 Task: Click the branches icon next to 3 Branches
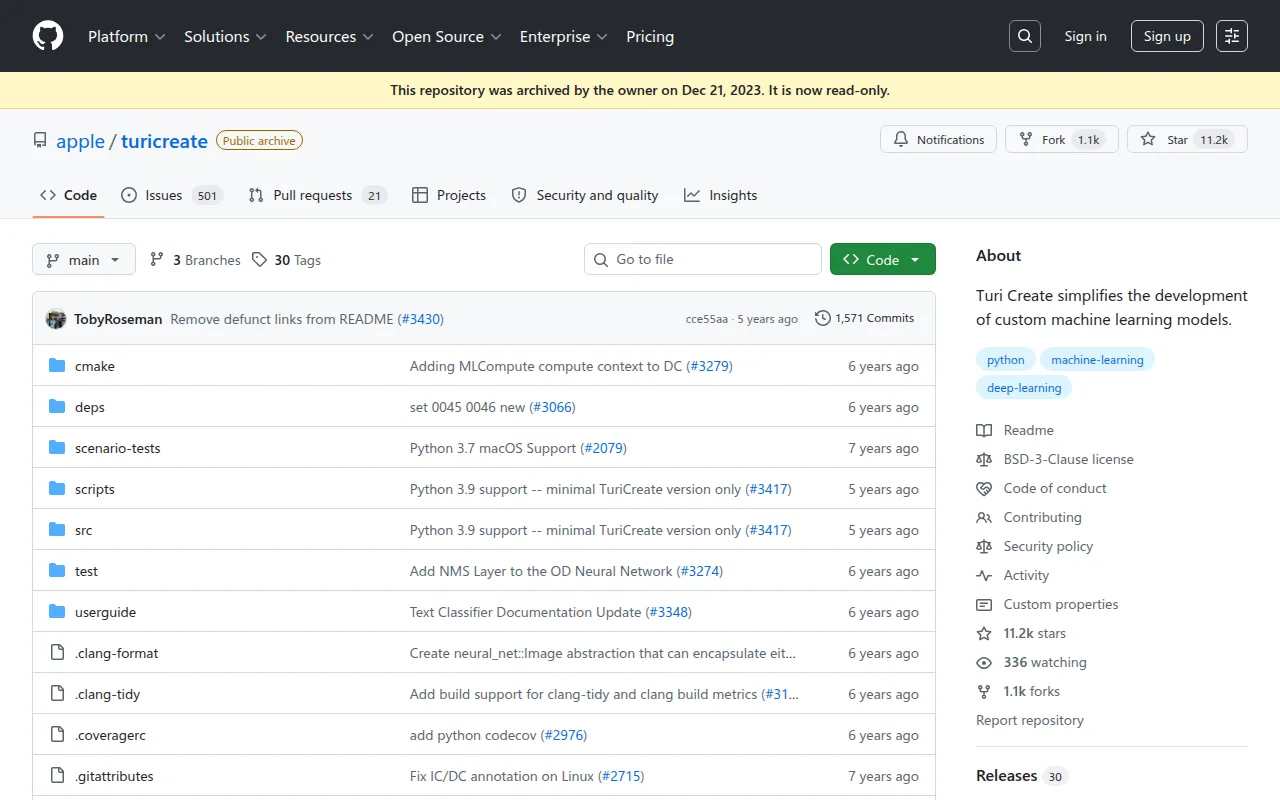click(x=157, y=260)
